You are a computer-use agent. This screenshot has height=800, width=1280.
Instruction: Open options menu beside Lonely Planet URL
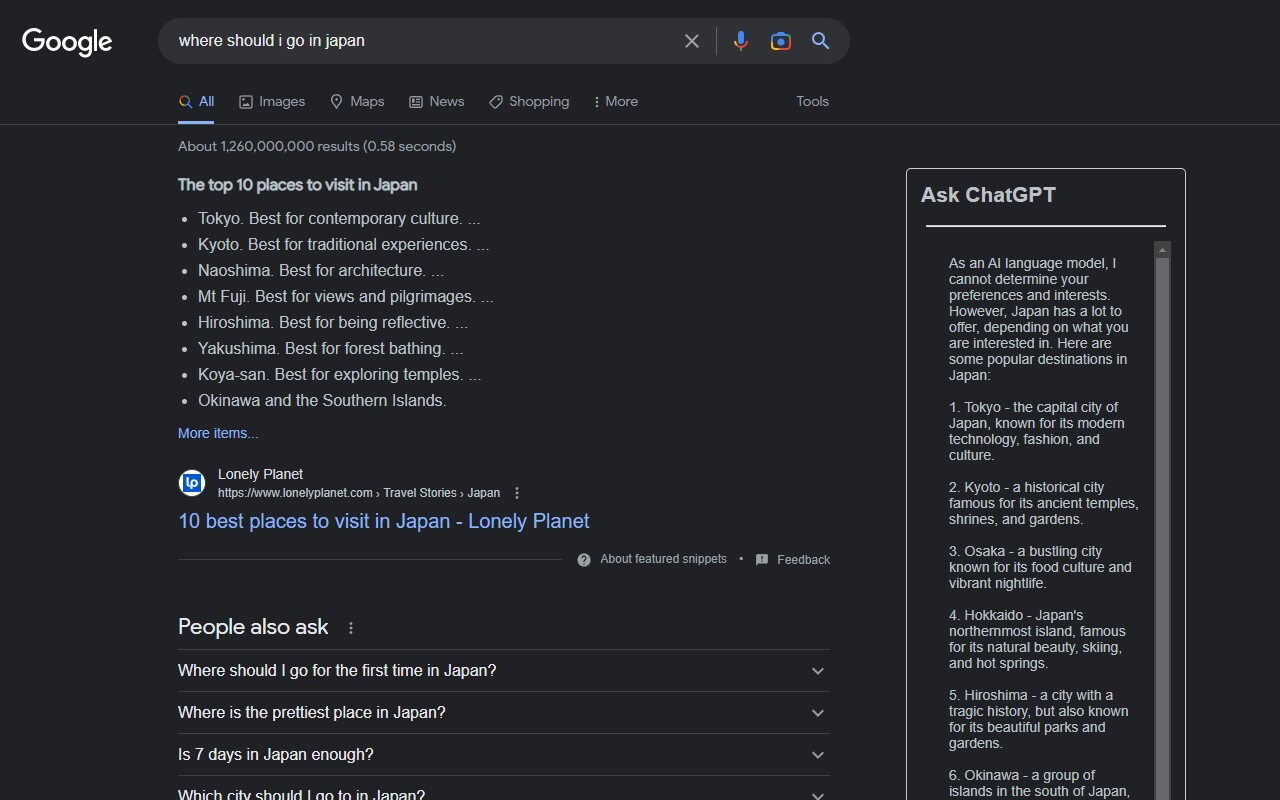[x=517, y=493]
